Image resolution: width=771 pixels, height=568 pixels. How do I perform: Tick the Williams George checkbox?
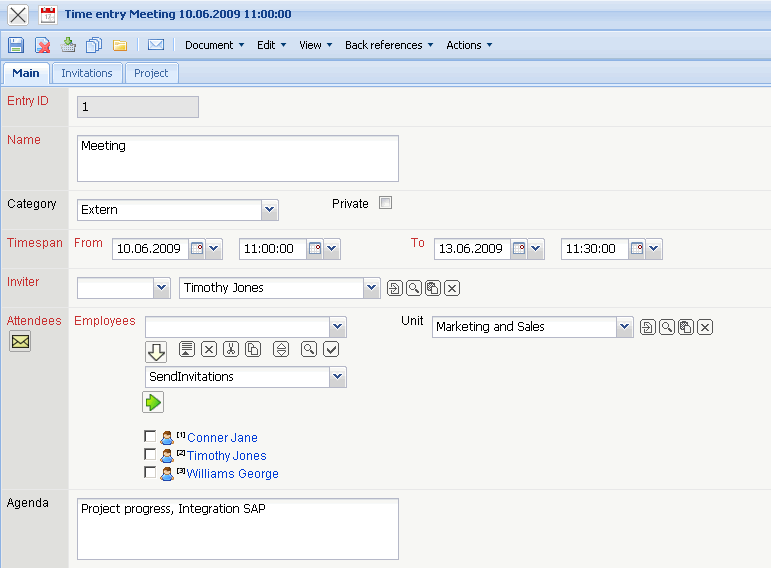[150, 473]
